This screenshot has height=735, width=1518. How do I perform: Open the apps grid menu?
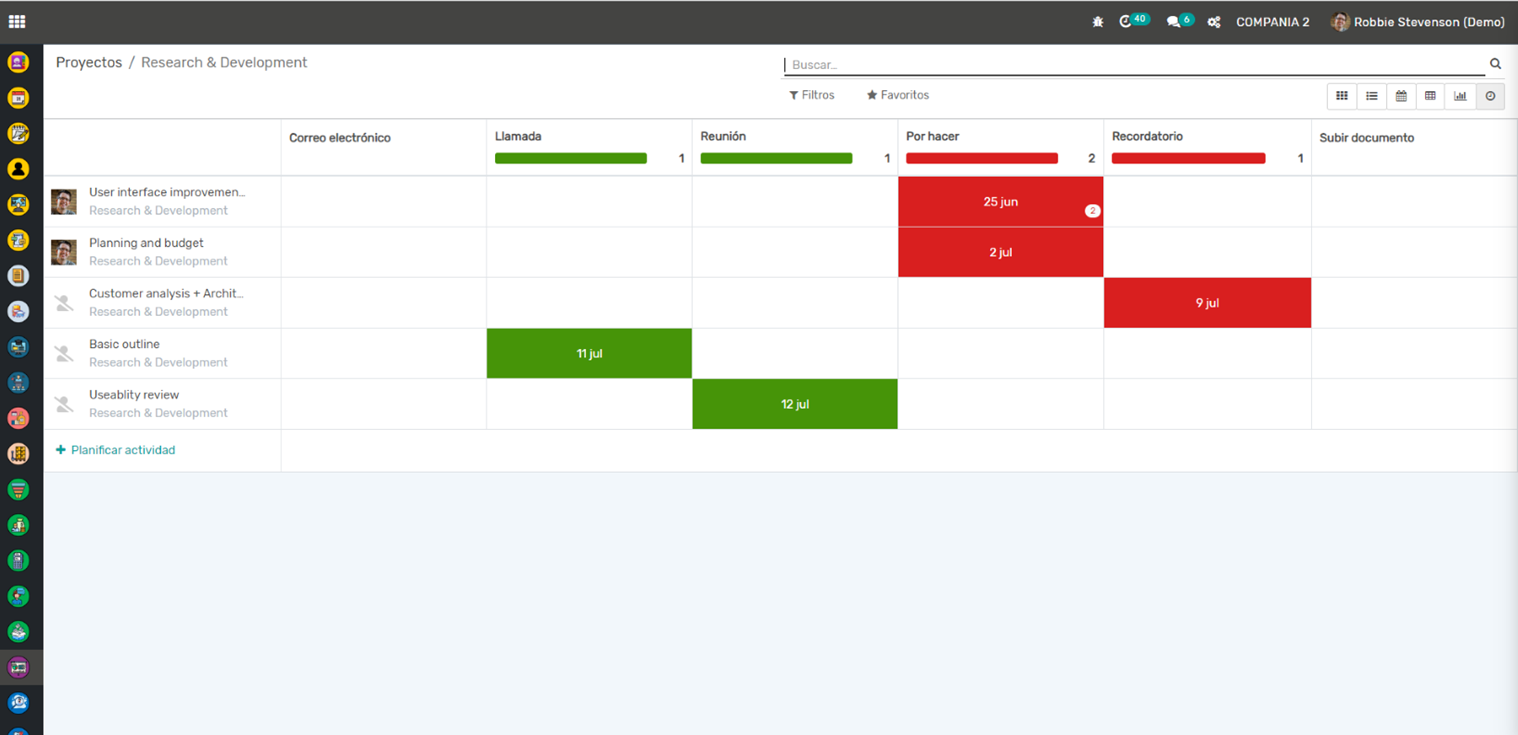17,21
